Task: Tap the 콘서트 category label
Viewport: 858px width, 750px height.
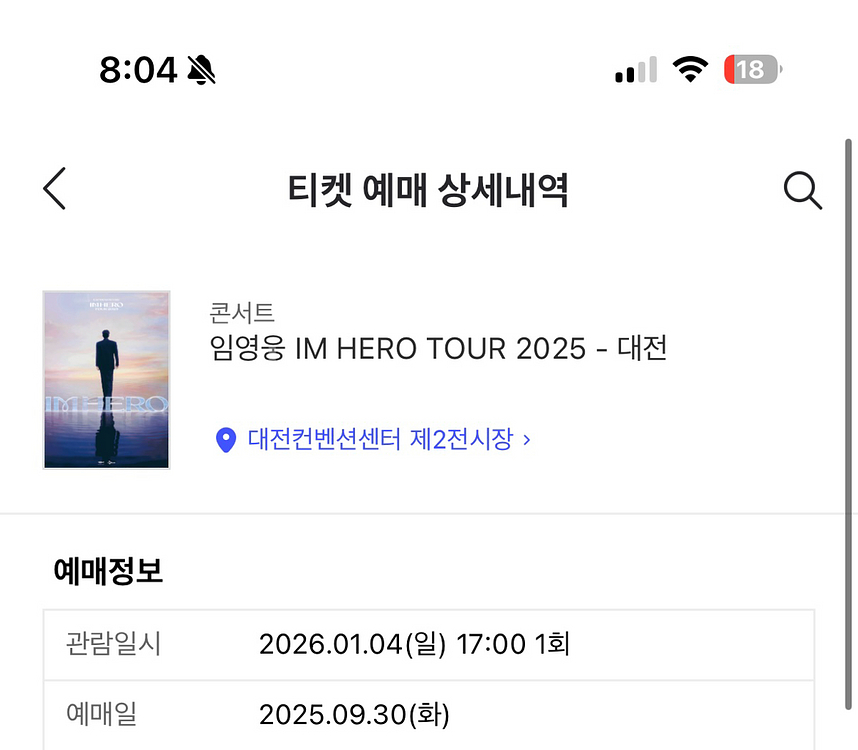Action: [242, 312]
